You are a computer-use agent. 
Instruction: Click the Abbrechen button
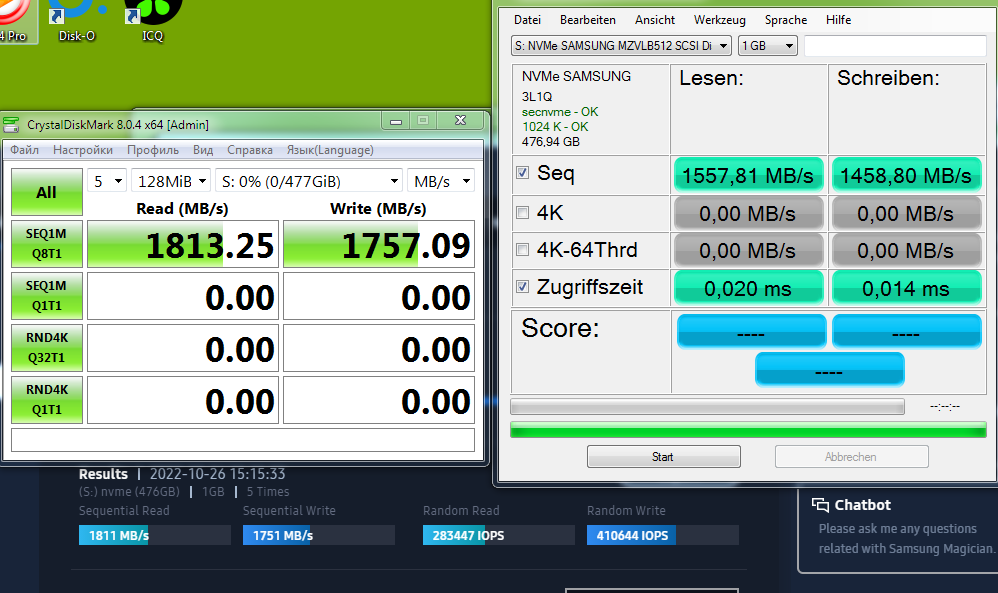851,457
